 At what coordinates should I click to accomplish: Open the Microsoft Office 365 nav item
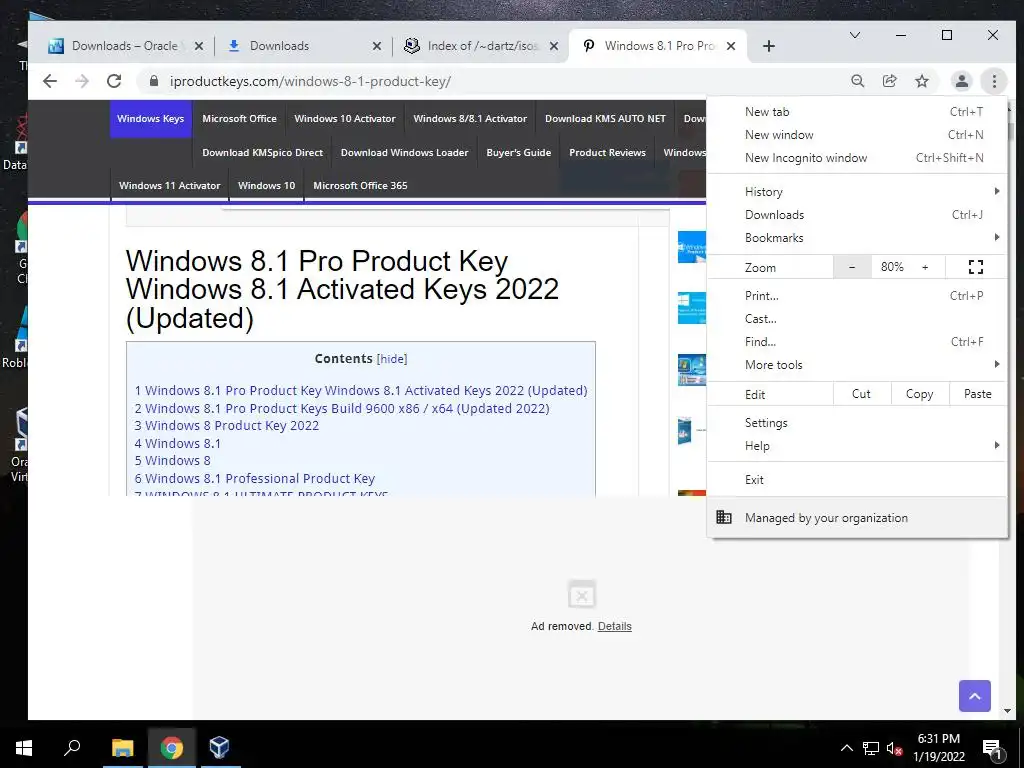point(360,185)
